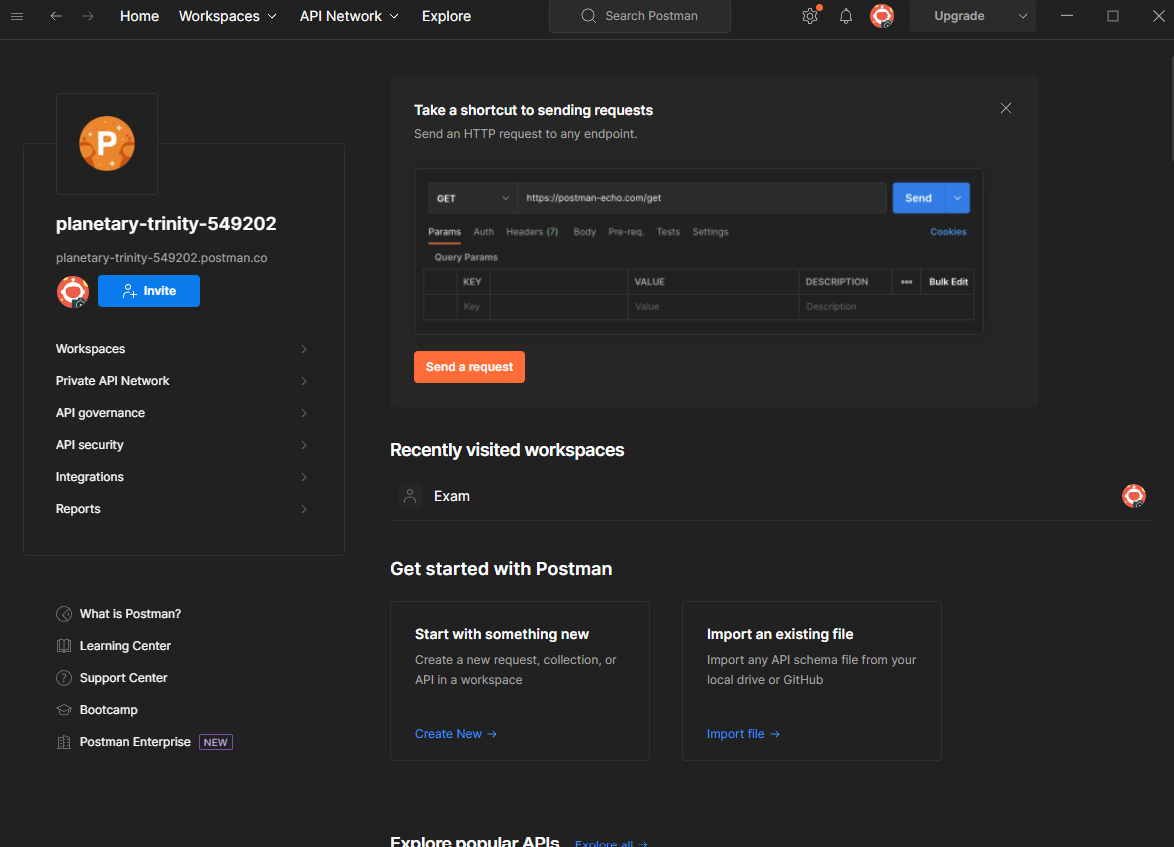Click the Import file link
This screenshot has width=1174, height=847.
point(743,734)
